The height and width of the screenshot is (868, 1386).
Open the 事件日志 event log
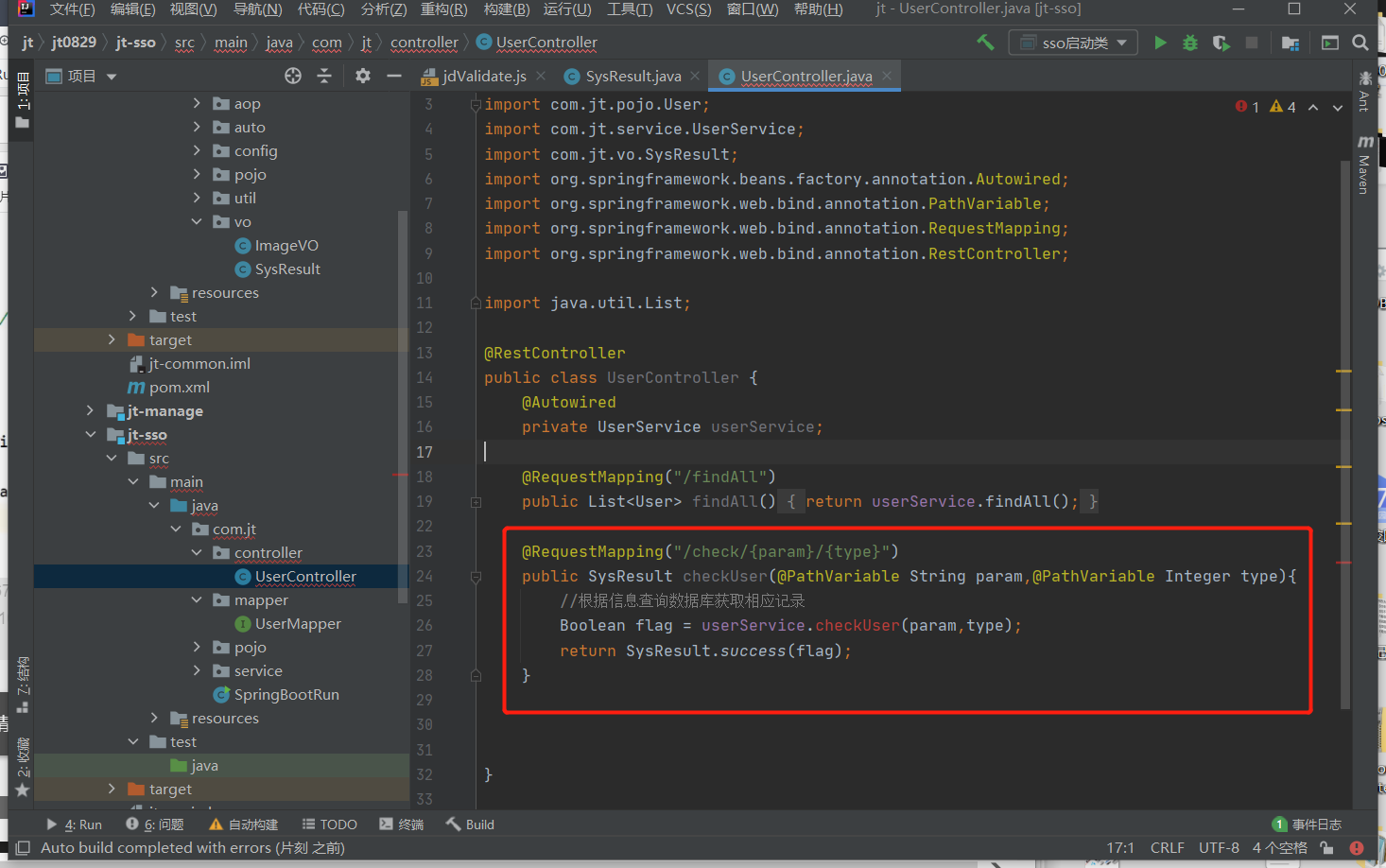[1308, 825]
